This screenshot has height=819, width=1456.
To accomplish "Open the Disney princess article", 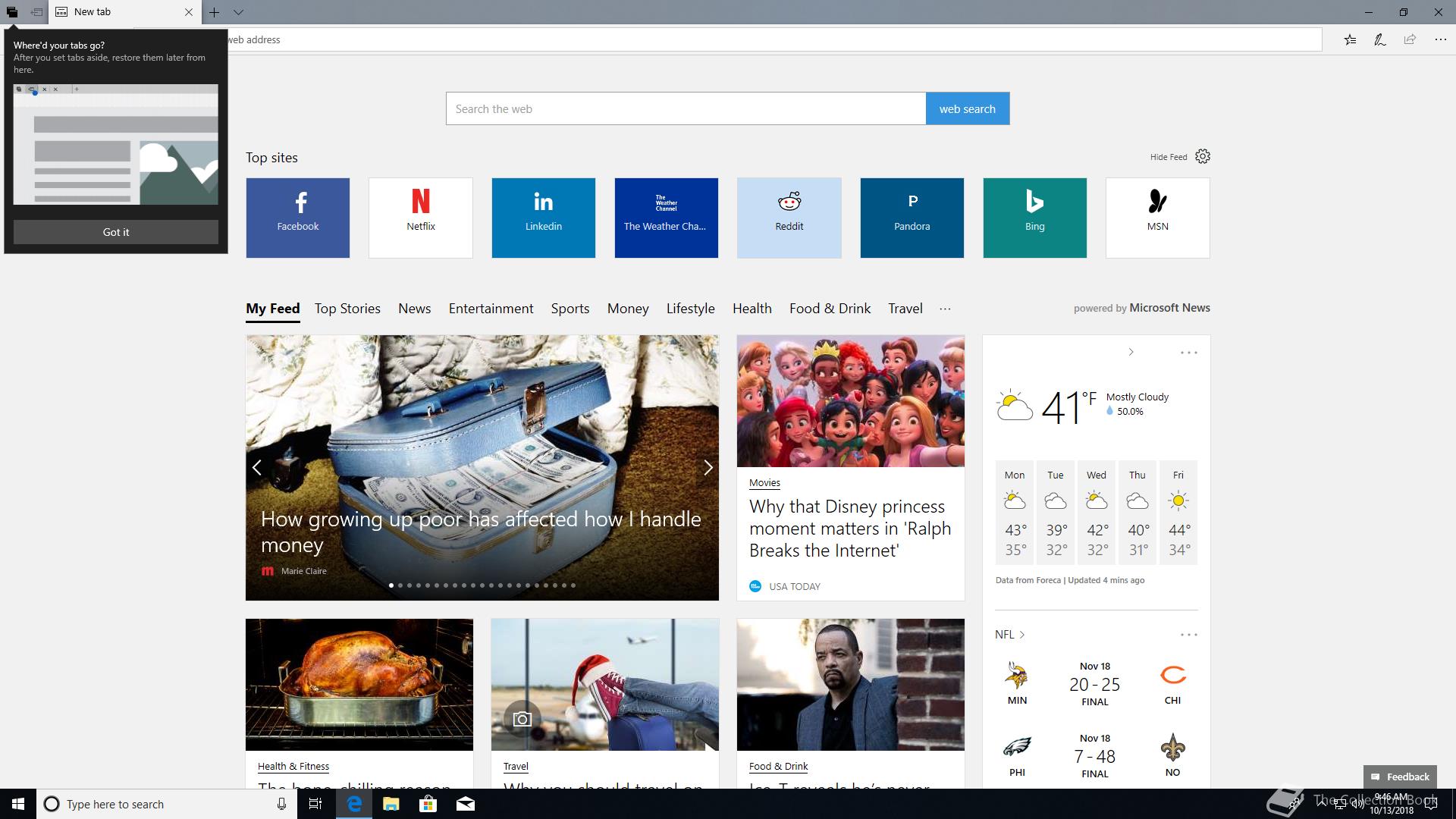I will (850, 529).
